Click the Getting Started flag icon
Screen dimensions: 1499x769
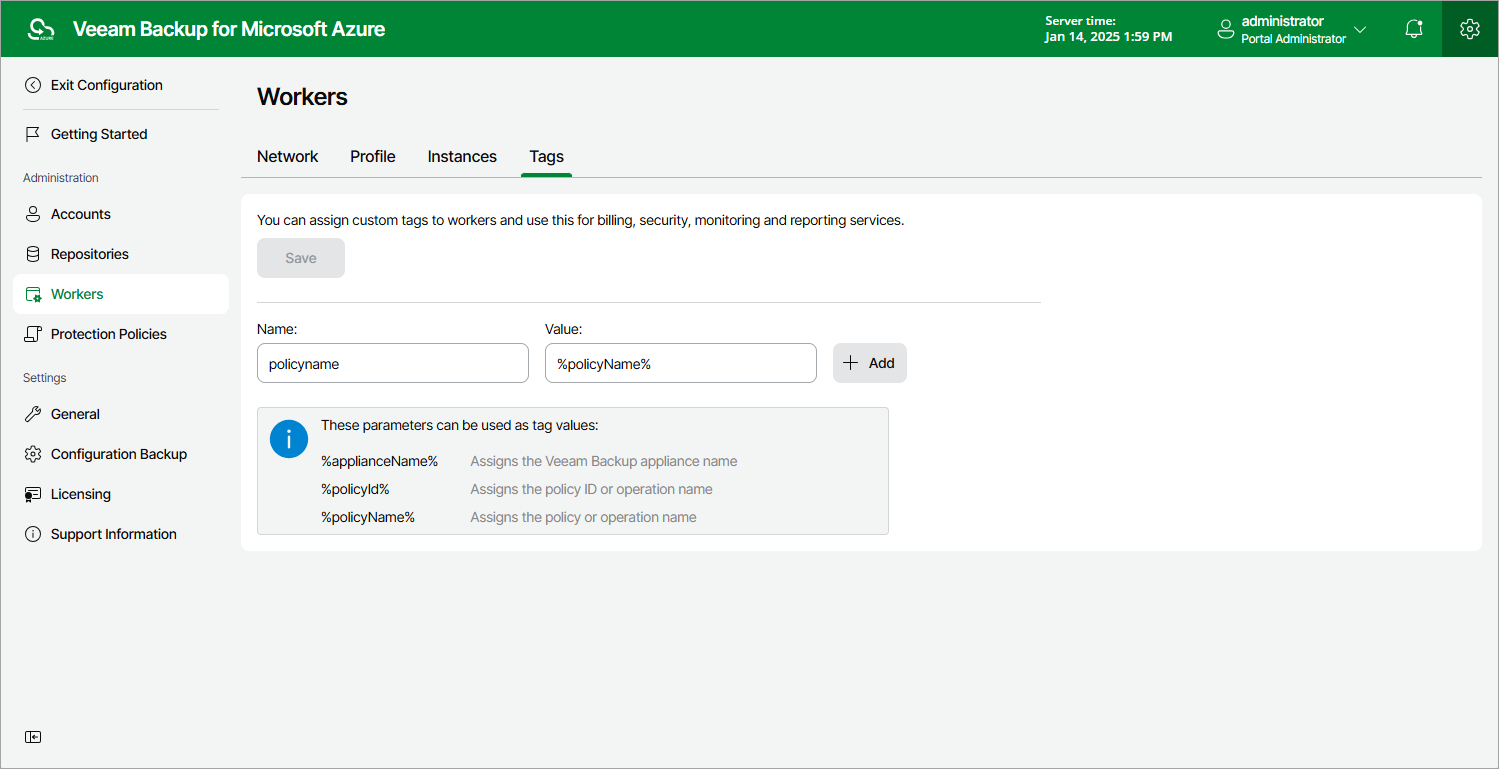[x=33, y=134]
